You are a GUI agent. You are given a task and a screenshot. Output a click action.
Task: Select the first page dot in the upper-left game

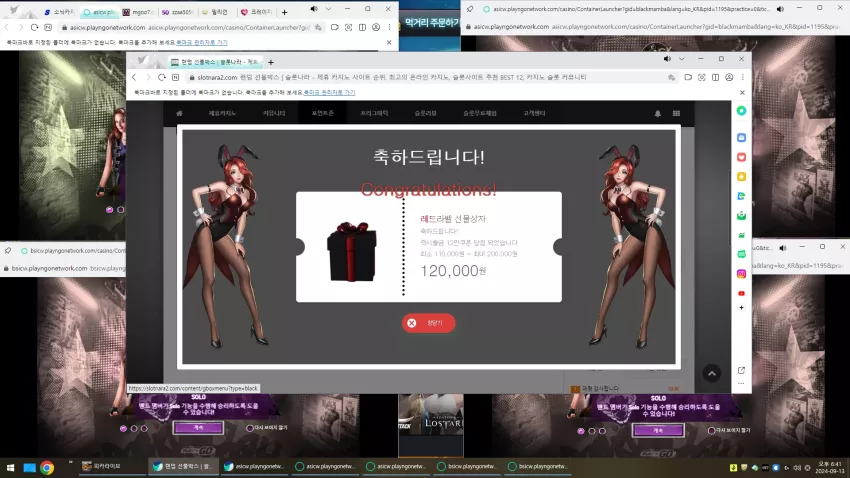pyautogui.click(x=110, y=210)
